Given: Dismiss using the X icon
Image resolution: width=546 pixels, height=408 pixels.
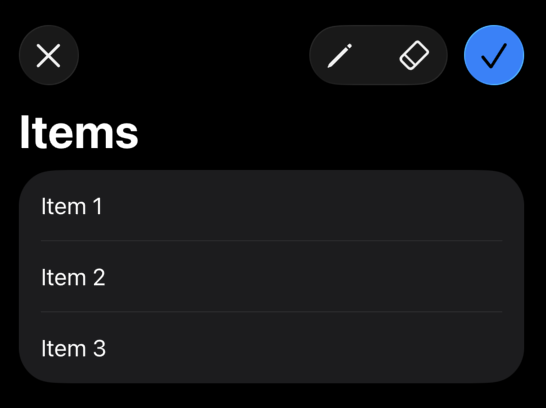Looking at the screenshot, I should 49,55.
